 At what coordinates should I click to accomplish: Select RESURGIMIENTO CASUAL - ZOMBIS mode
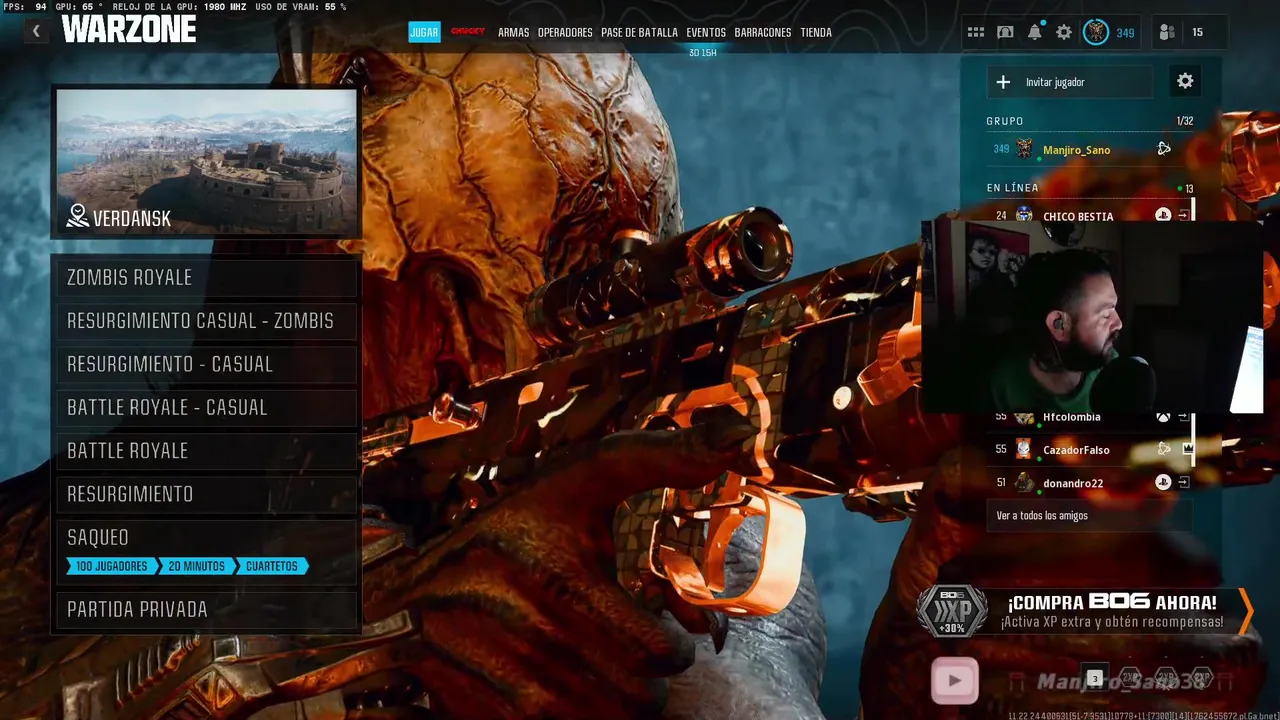[x=206, y=321]
